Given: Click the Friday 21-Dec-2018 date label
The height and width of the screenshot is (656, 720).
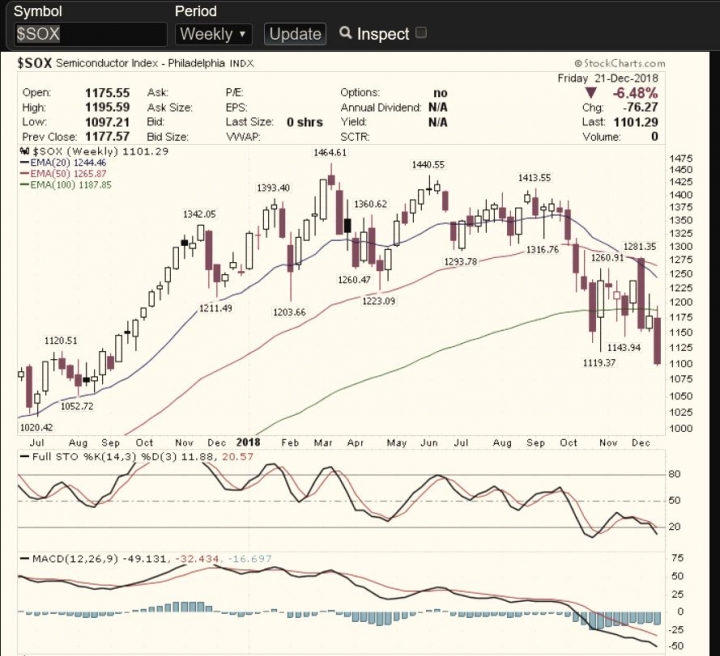Looking at the screenshot, I should (x=608, y=78).
